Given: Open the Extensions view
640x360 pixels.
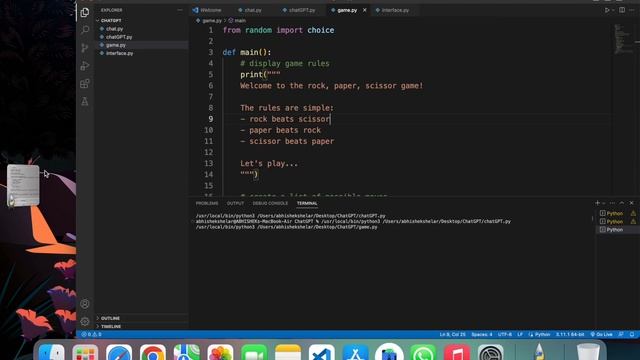Looking at the screenshot, I should coord(85,84).
